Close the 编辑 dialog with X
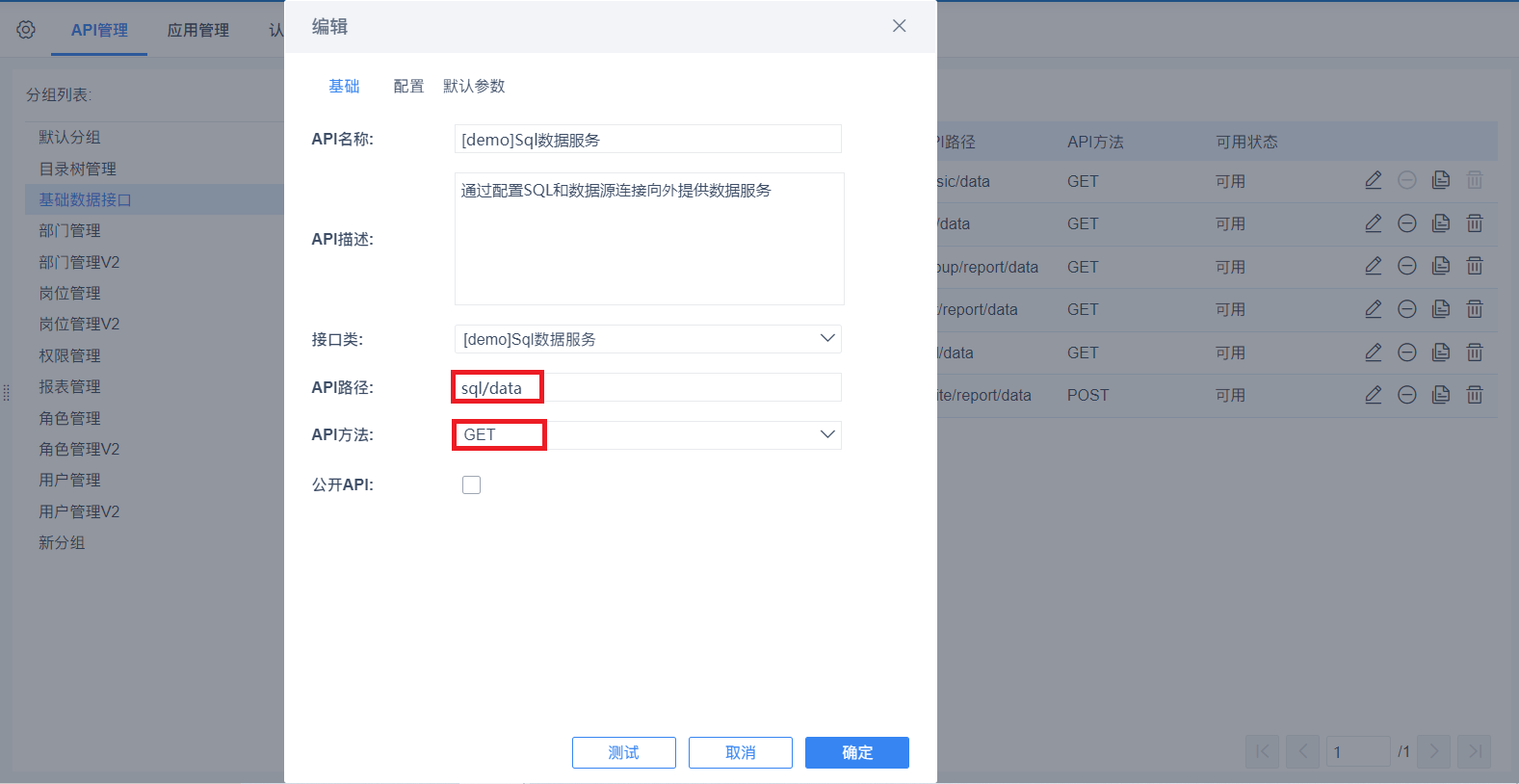 [x=899, y=26]
